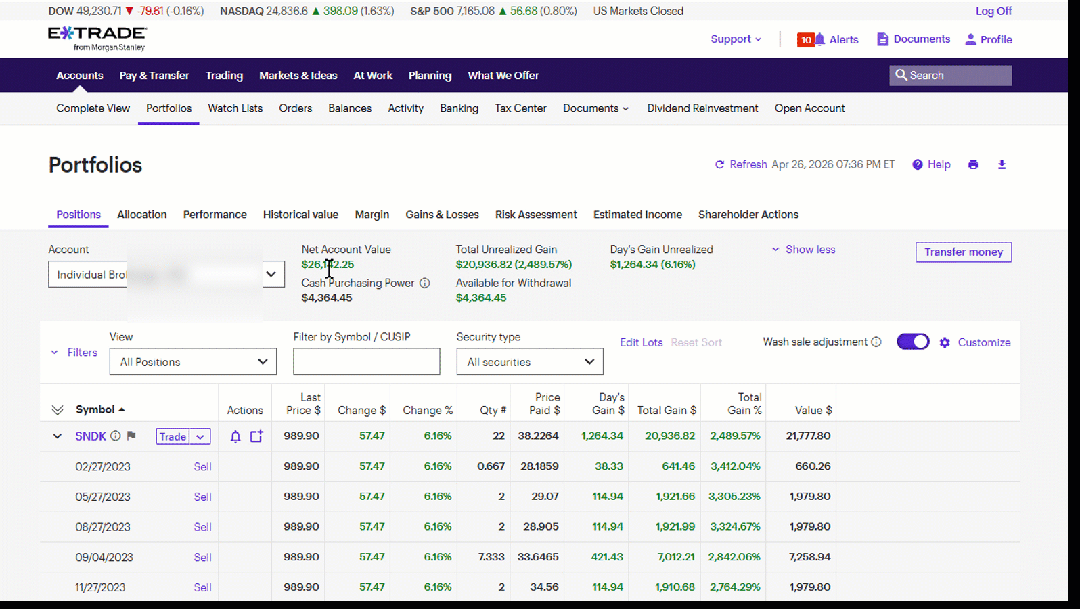Click the flag icon next to SNDK
Viewport: 1080px width, 609px height.
[131, 437]
